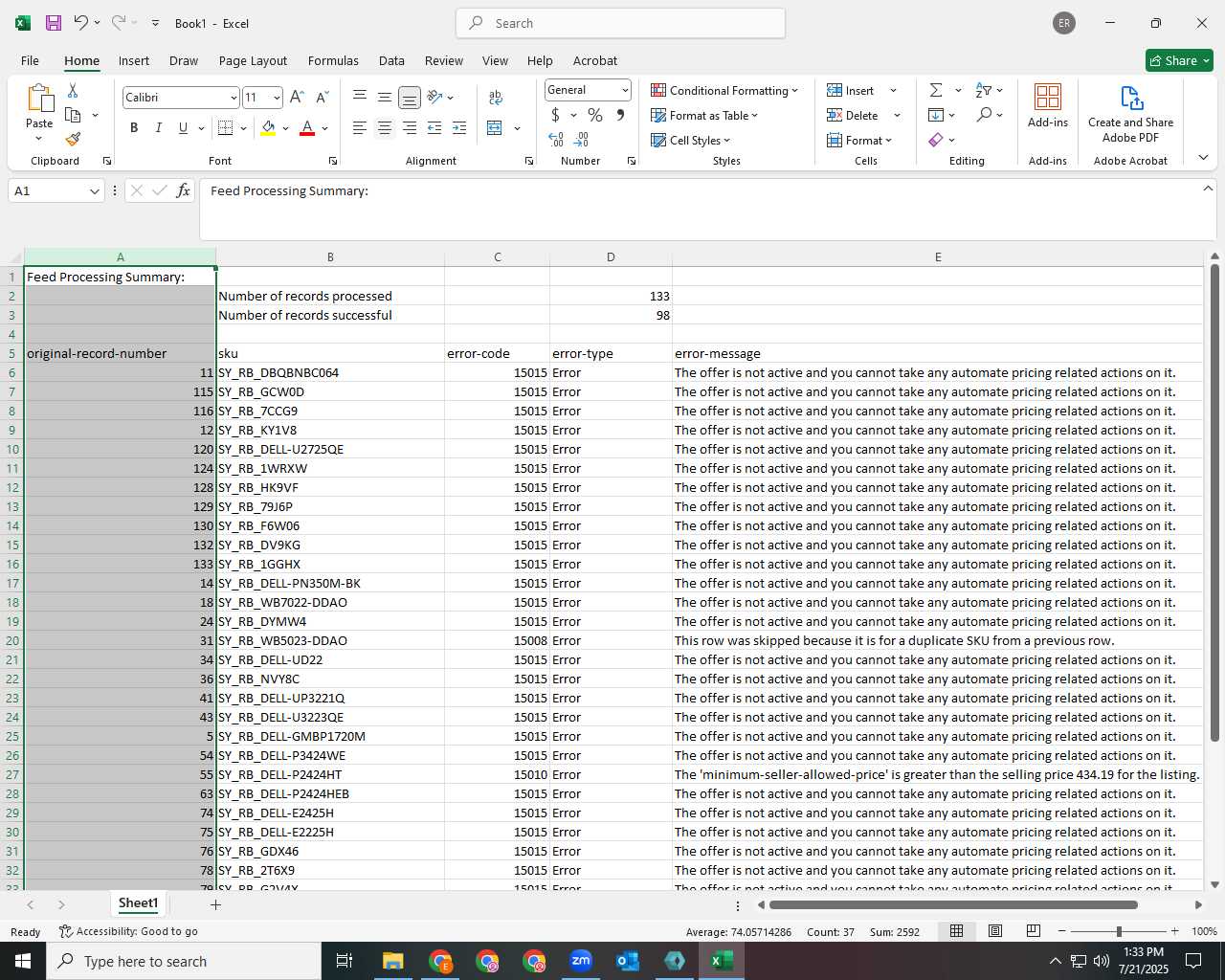Toggle italic formatting

tap(159, 128)
